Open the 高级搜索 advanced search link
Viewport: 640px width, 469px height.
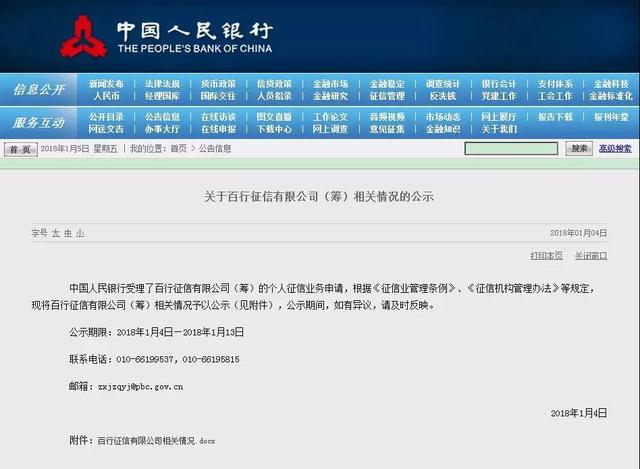pyautogui.click(x=615, y=149)
